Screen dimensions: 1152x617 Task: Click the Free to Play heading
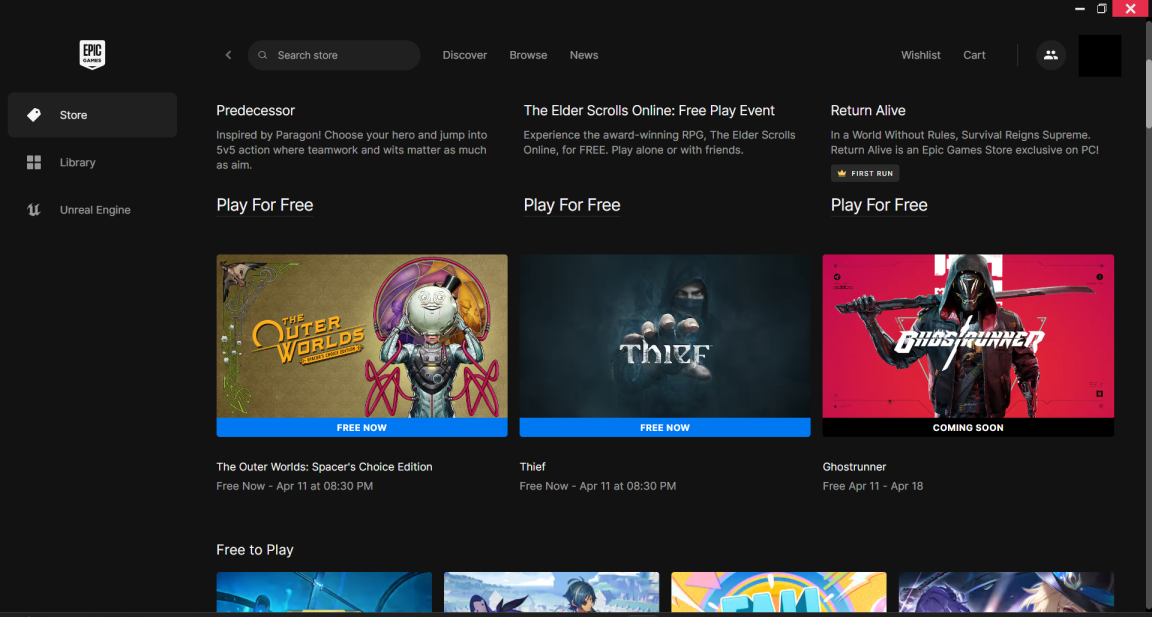tap(255, 550)
